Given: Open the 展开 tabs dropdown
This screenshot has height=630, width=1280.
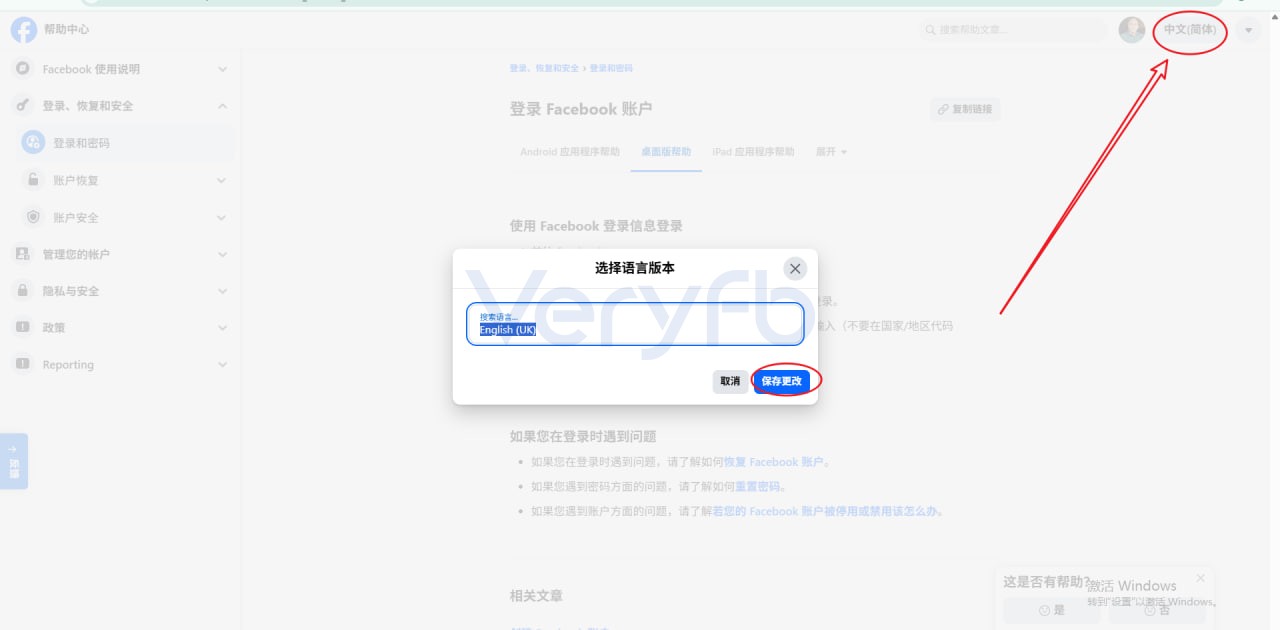Looking at the screenshot, I should click(831, 152).
